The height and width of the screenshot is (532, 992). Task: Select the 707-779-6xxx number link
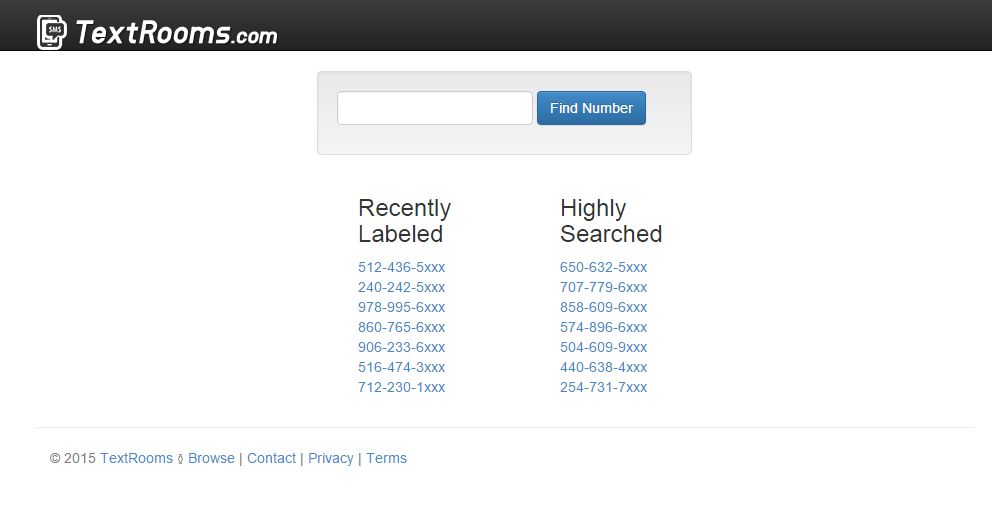(x=603, y=287)
